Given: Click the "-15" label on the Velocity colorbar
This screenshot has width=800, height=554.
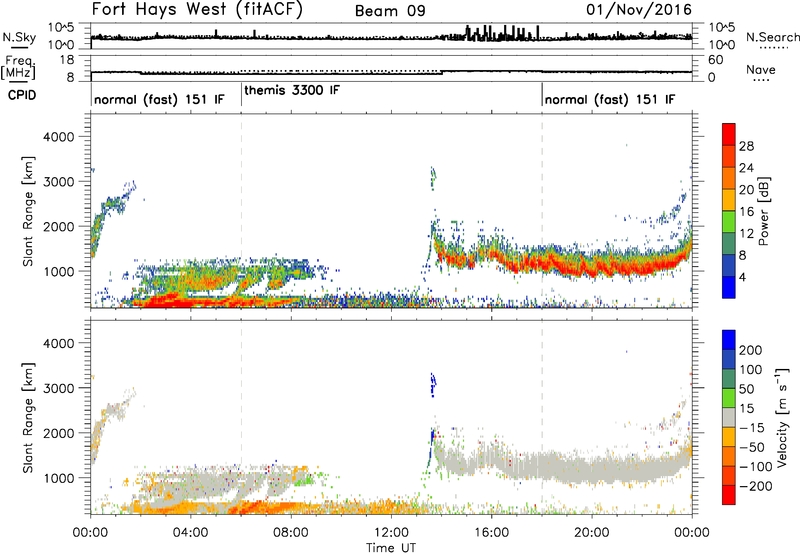Looking at the screenshot, I should coord(752,427).
